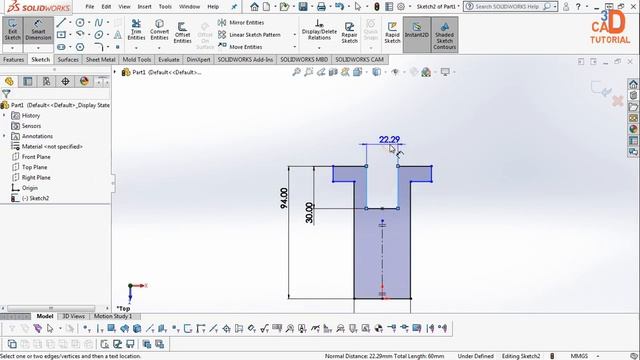Click the Save icon
This screenshot has height=360, width=640.
click(303, 7)
